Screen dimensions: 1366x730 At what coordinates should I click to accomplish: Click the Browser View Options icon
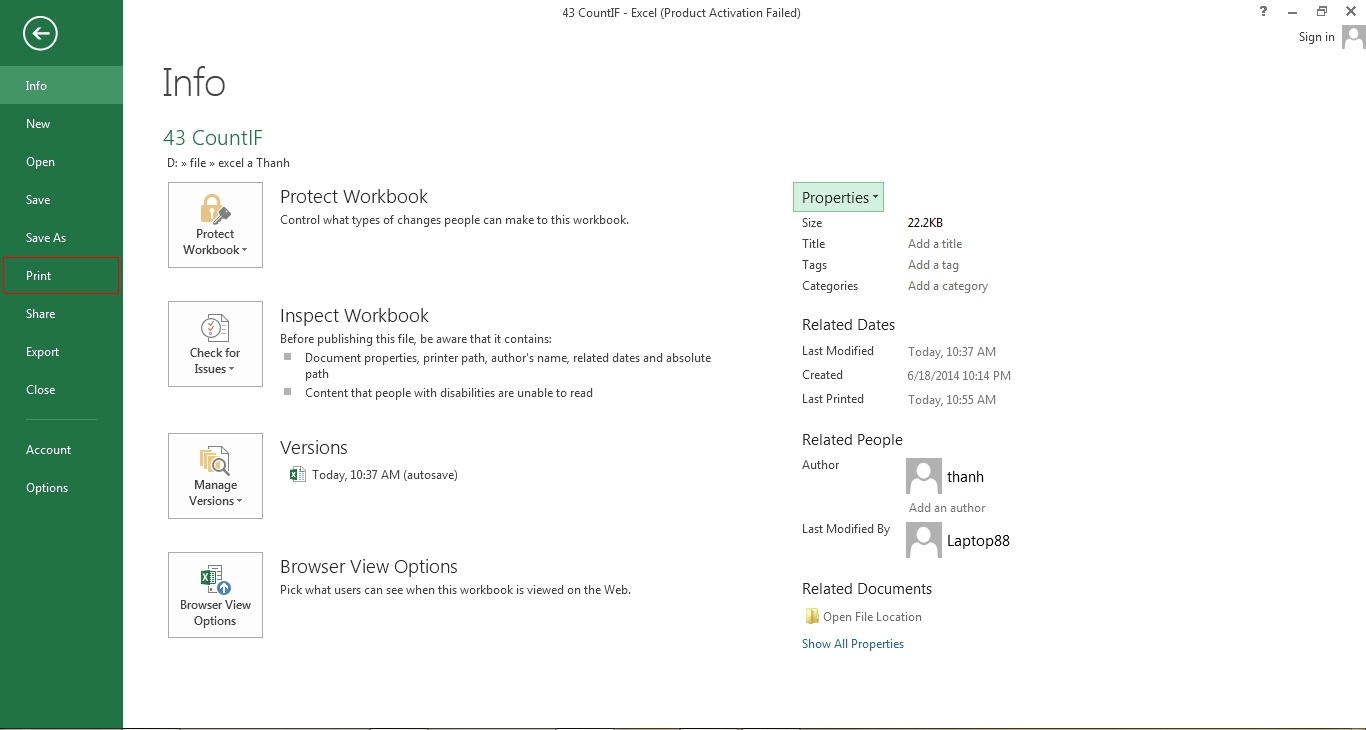tap(215, 594)
